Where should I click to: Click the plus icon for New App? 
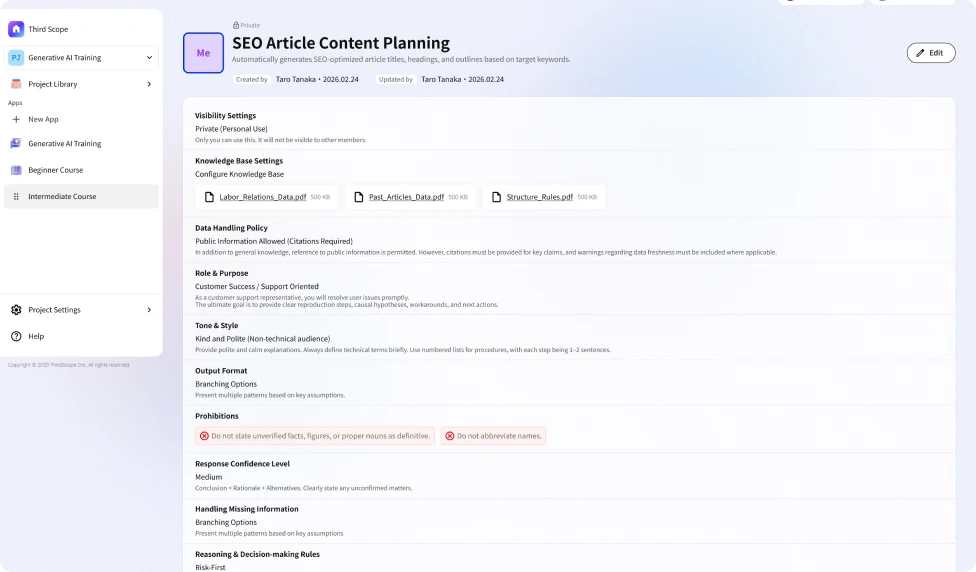[16, 119]
